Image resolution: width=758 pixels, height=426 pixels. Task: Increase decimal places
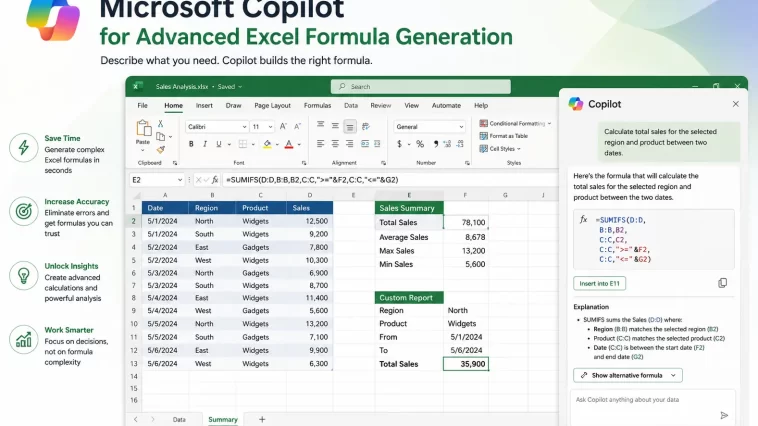447,144
